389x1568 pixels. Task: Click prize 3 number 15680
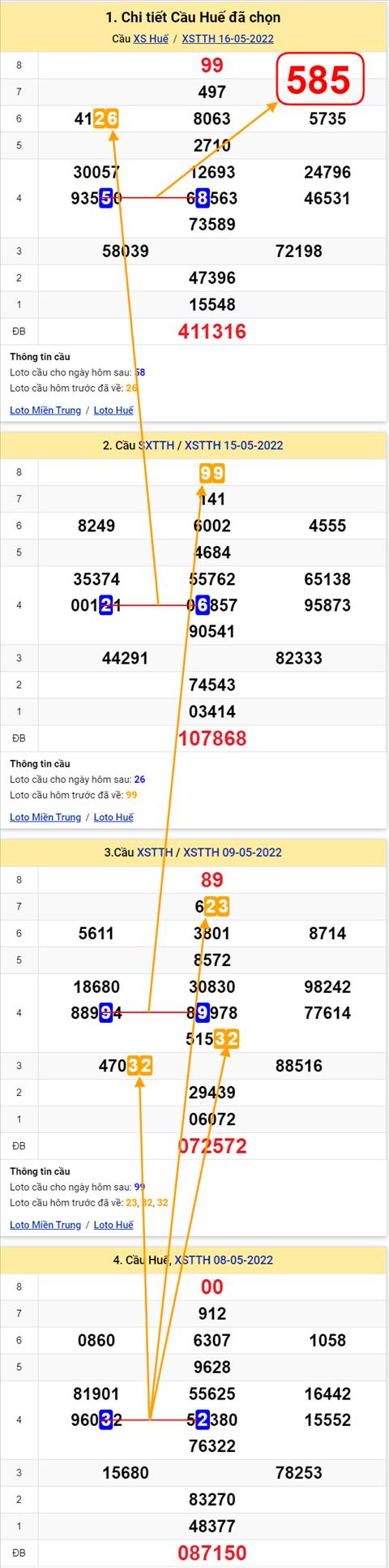[x=126, y=1473]
